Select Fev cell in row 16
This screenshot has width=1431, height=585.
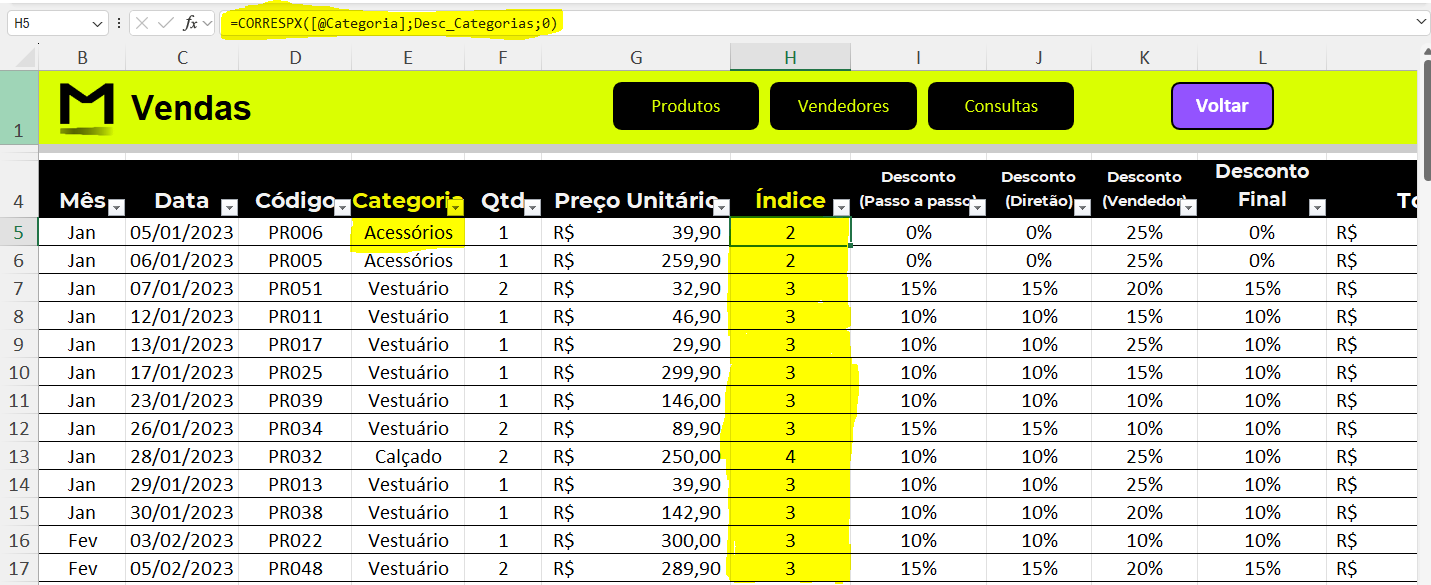click(82, 540)
